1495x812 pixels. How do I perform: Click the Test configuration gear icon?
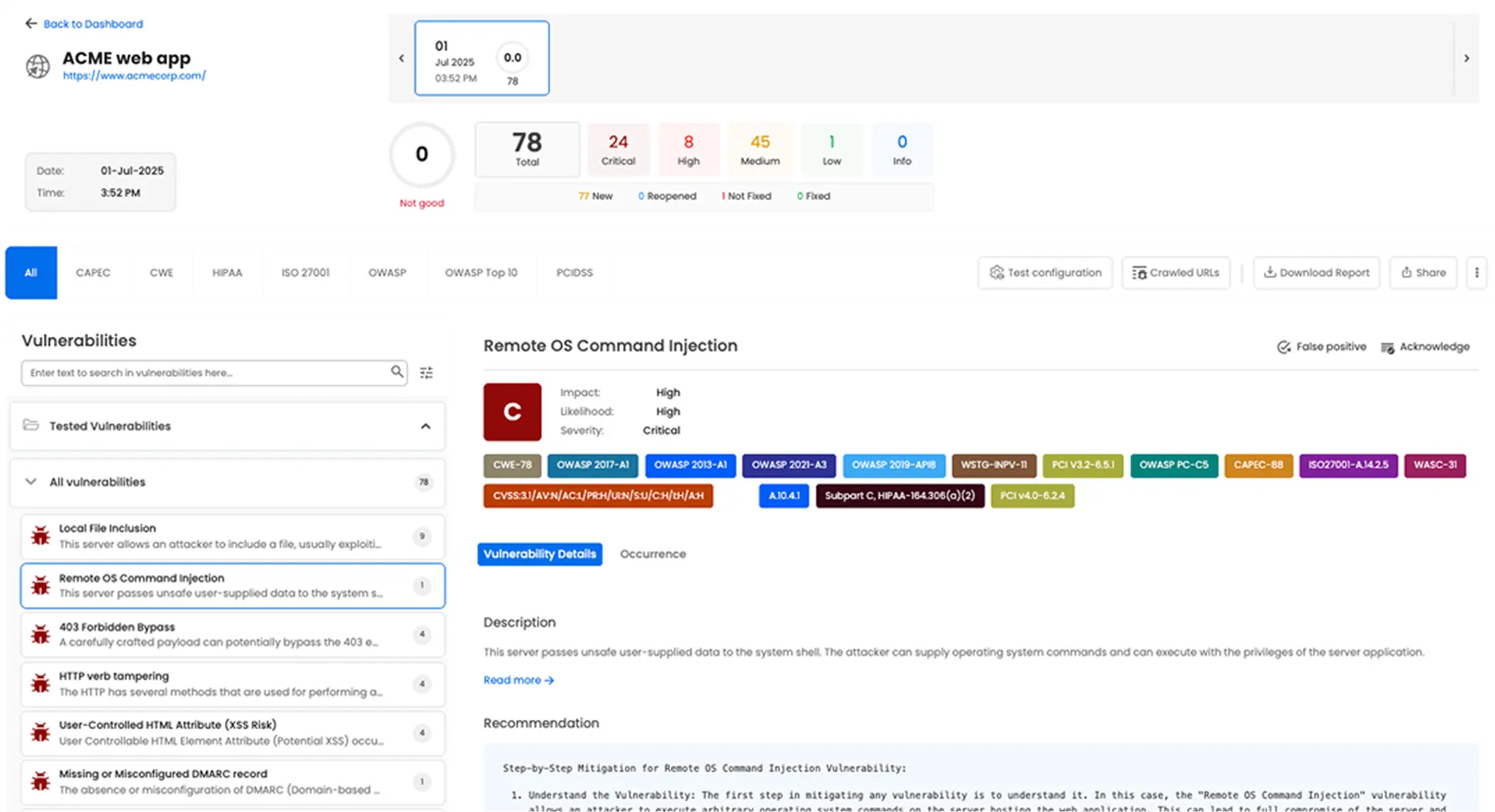click(996, 272)
